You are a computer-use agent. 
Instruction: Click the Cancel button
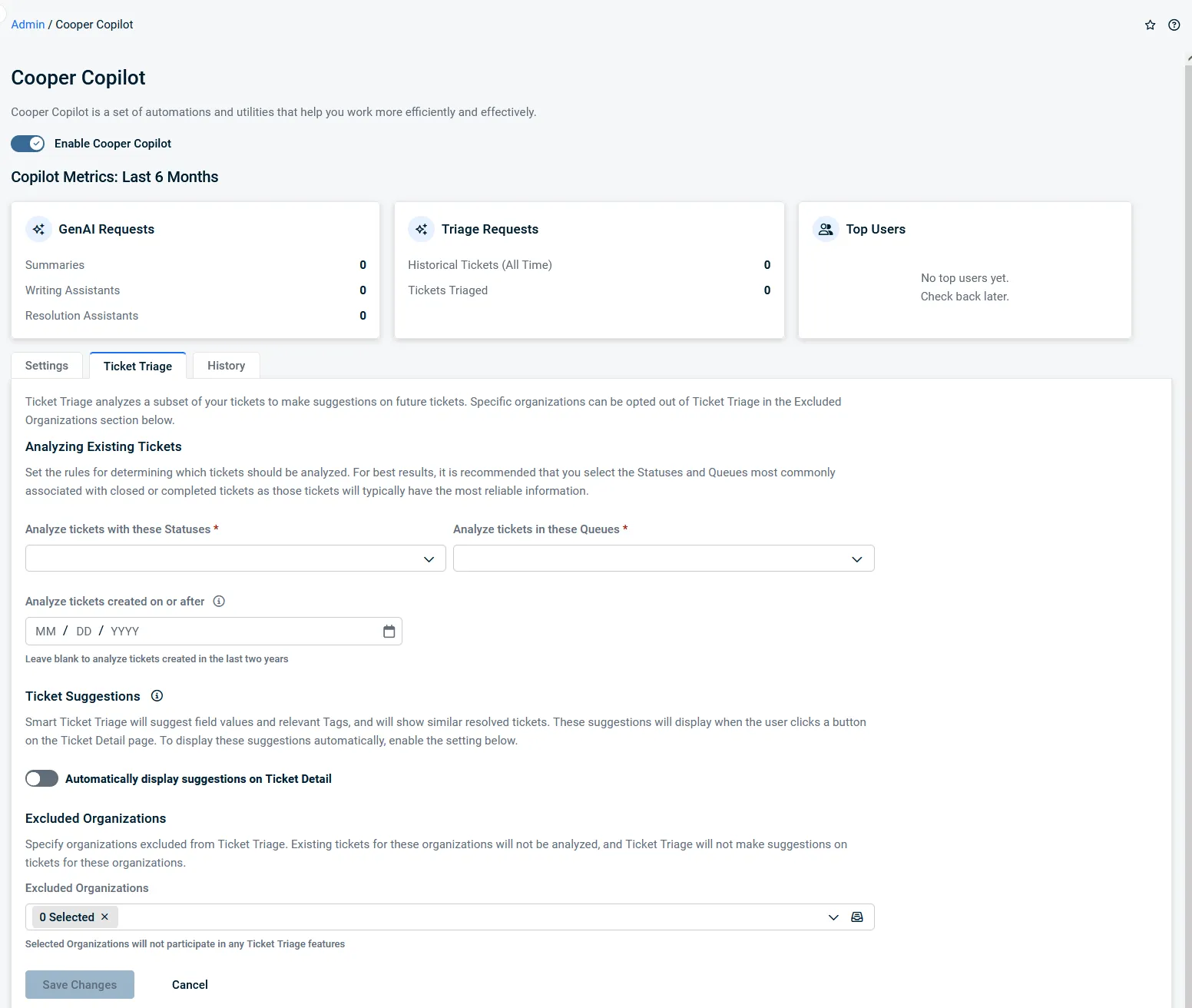point(190,985)
